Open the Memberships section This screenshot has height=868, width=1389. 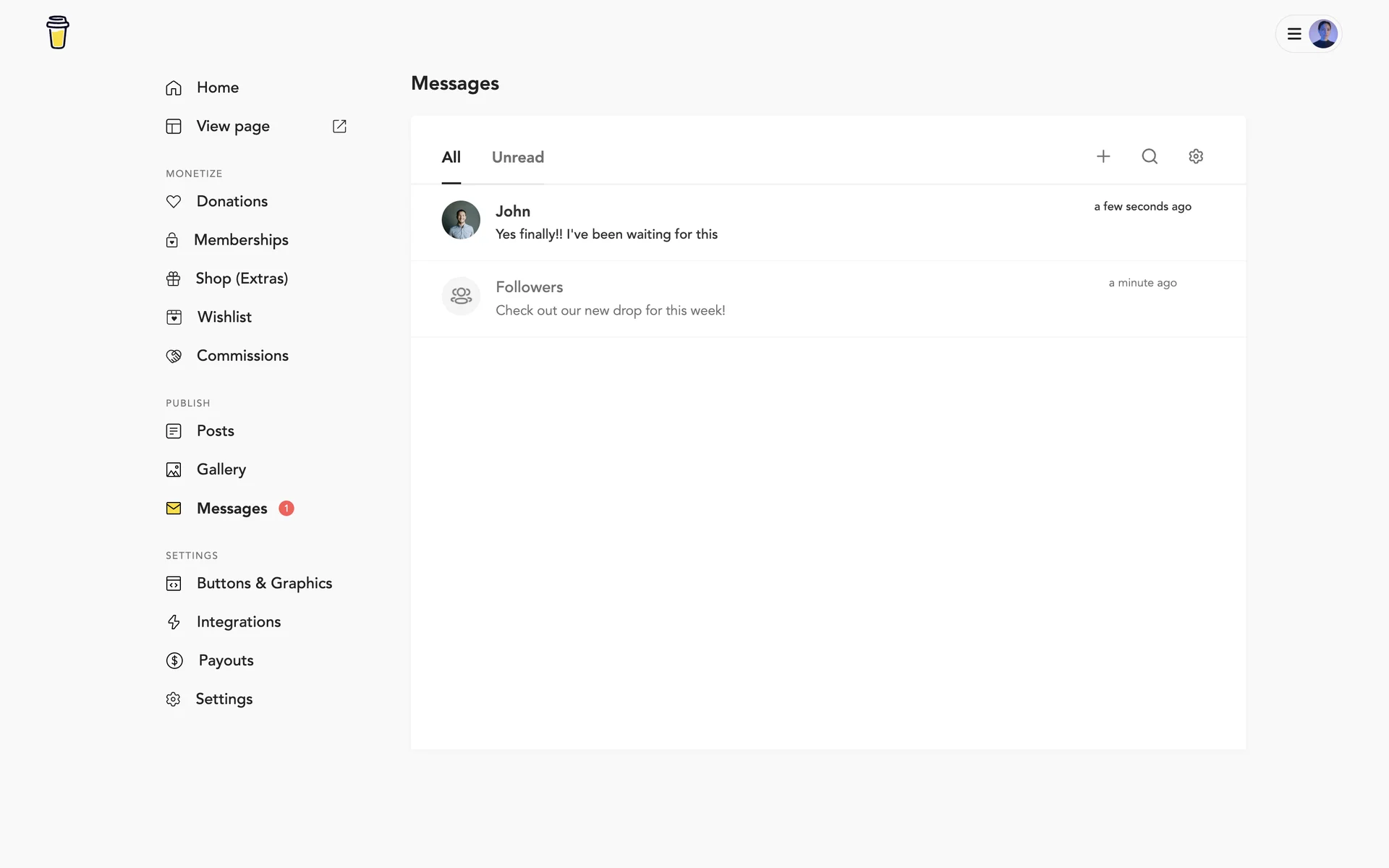tap(240, 240)
